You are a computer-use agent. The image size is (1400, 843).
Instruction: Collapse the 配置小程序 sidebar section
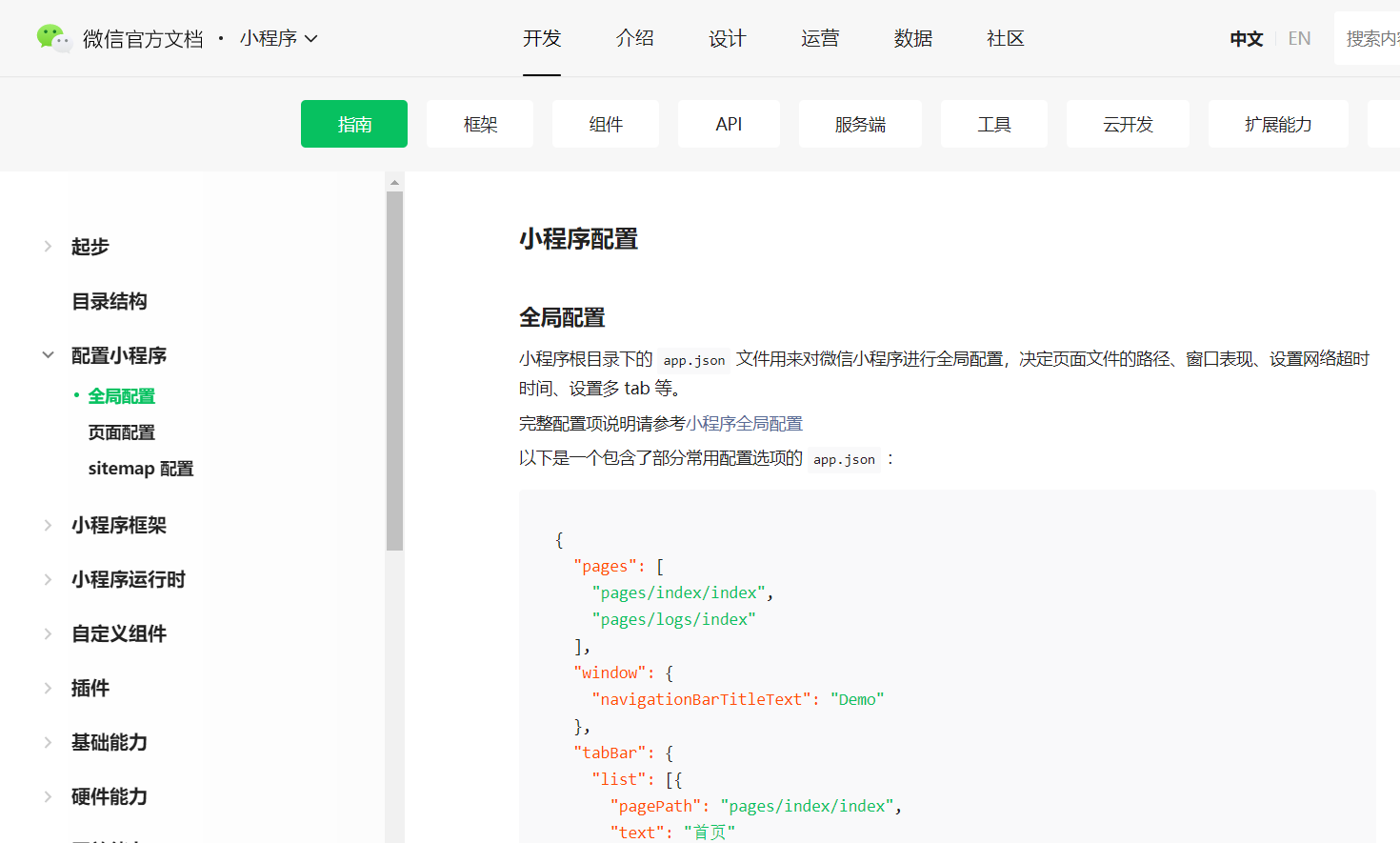tap(48, 355)
